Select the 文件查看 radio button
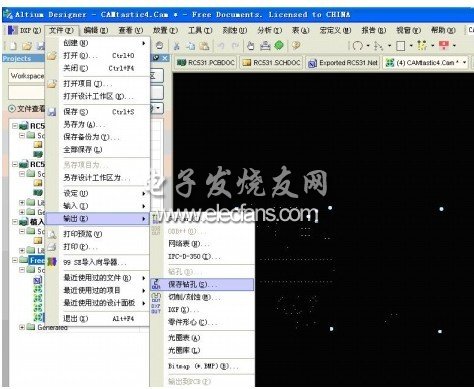 tap(12, 109)
